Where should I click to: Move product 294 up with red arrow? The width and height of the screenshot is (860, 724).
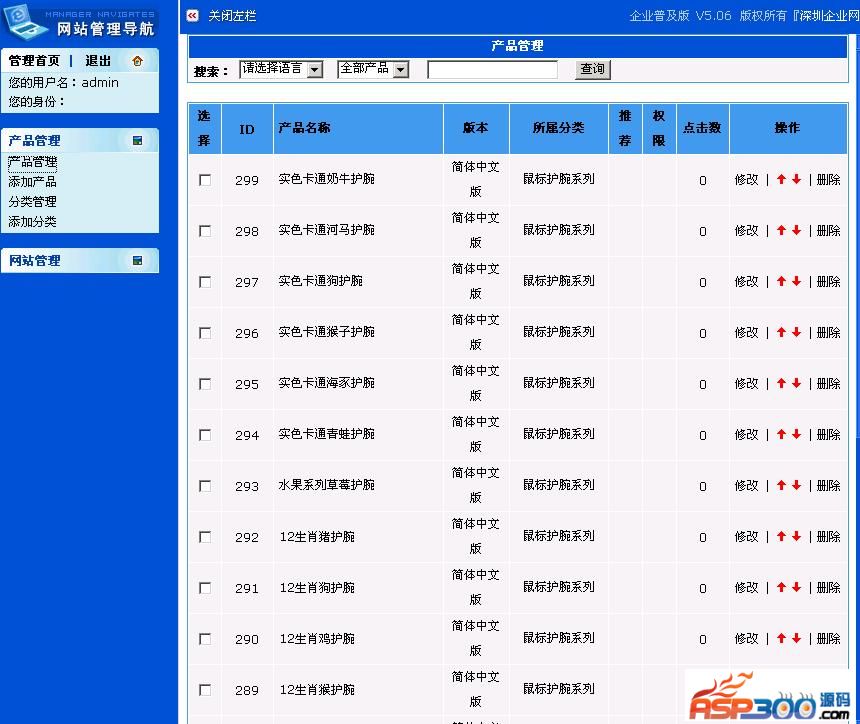pos(782,434)
